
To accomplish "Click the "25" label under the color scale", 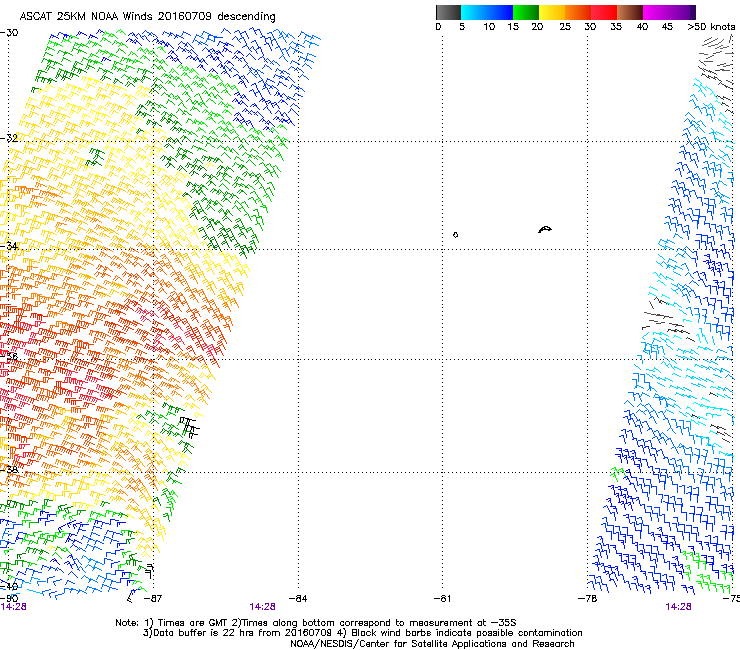I will pyautogui.click(x=565, y=27).
